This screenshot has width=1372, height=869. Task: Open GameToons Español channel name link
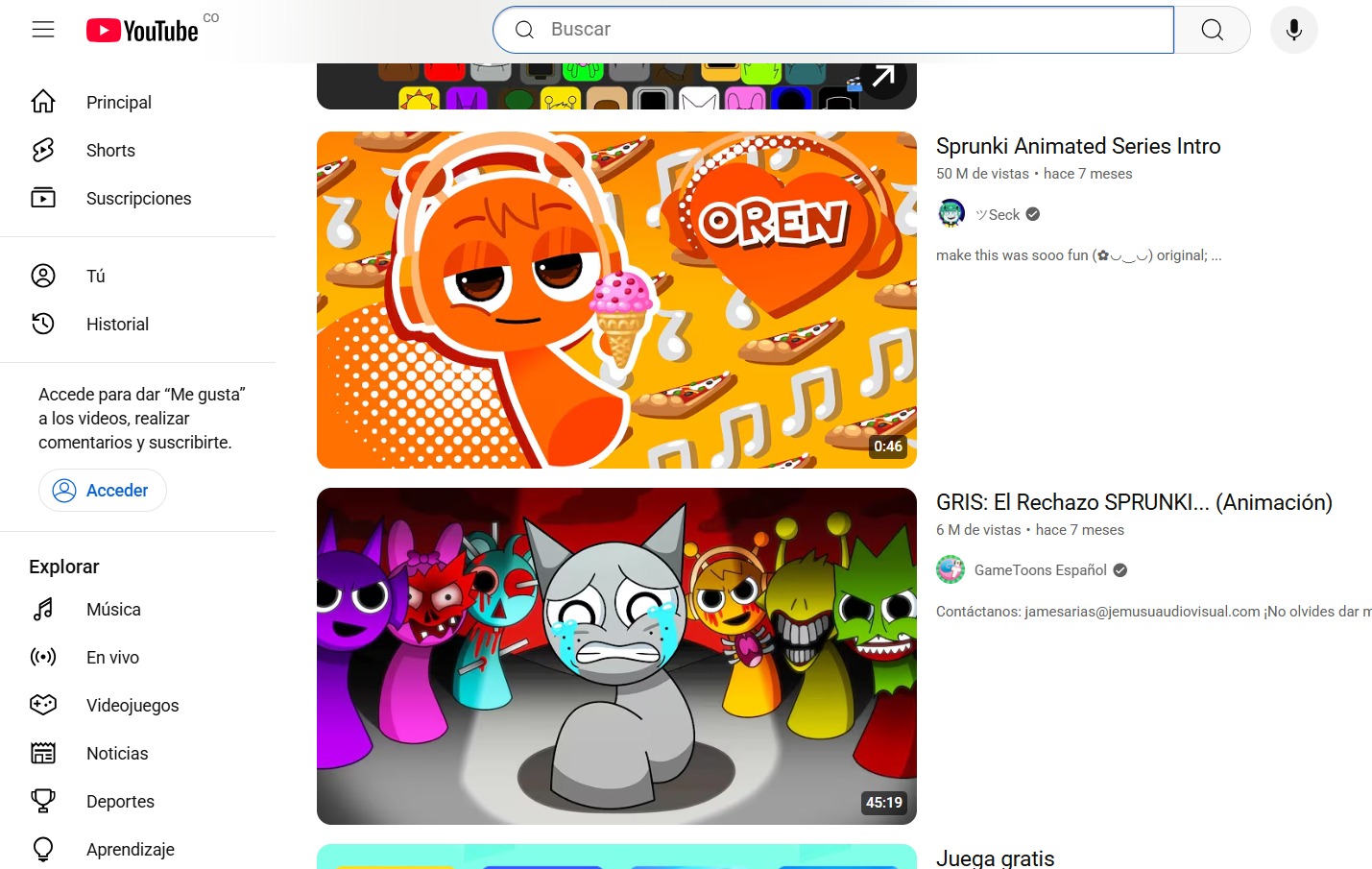click(1041, 570)
